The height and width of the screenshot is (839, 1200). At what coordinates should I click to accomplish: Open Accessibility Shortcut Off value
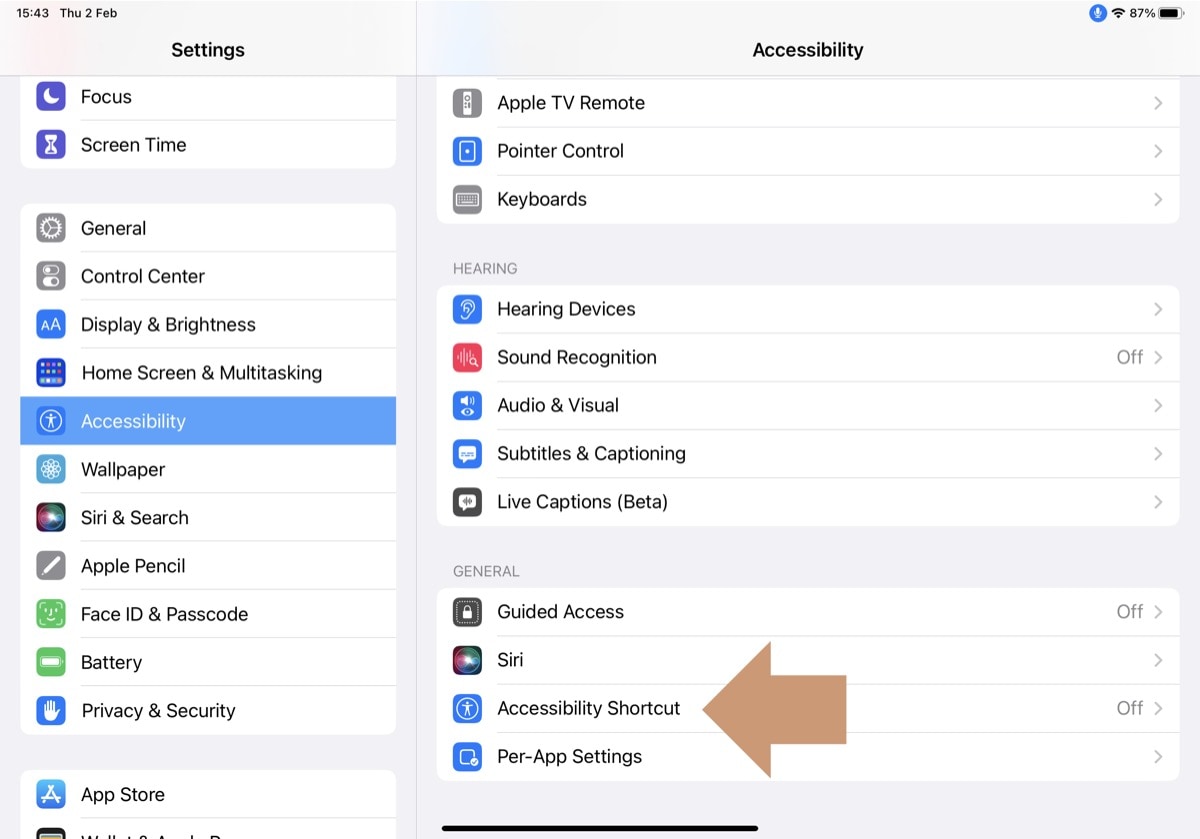[1129, 708]
